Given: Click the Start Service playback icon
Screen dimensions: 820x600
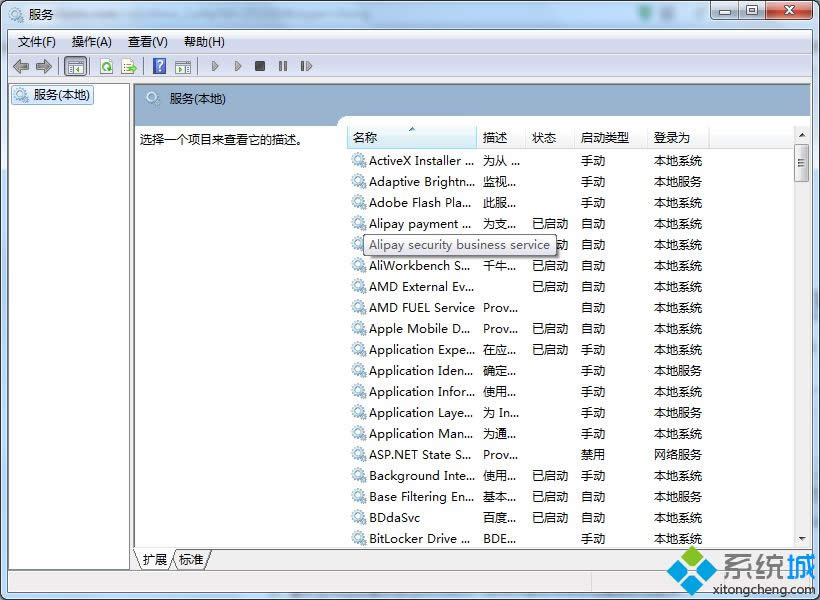Looking at the screenshot, I should click(215, 66).
